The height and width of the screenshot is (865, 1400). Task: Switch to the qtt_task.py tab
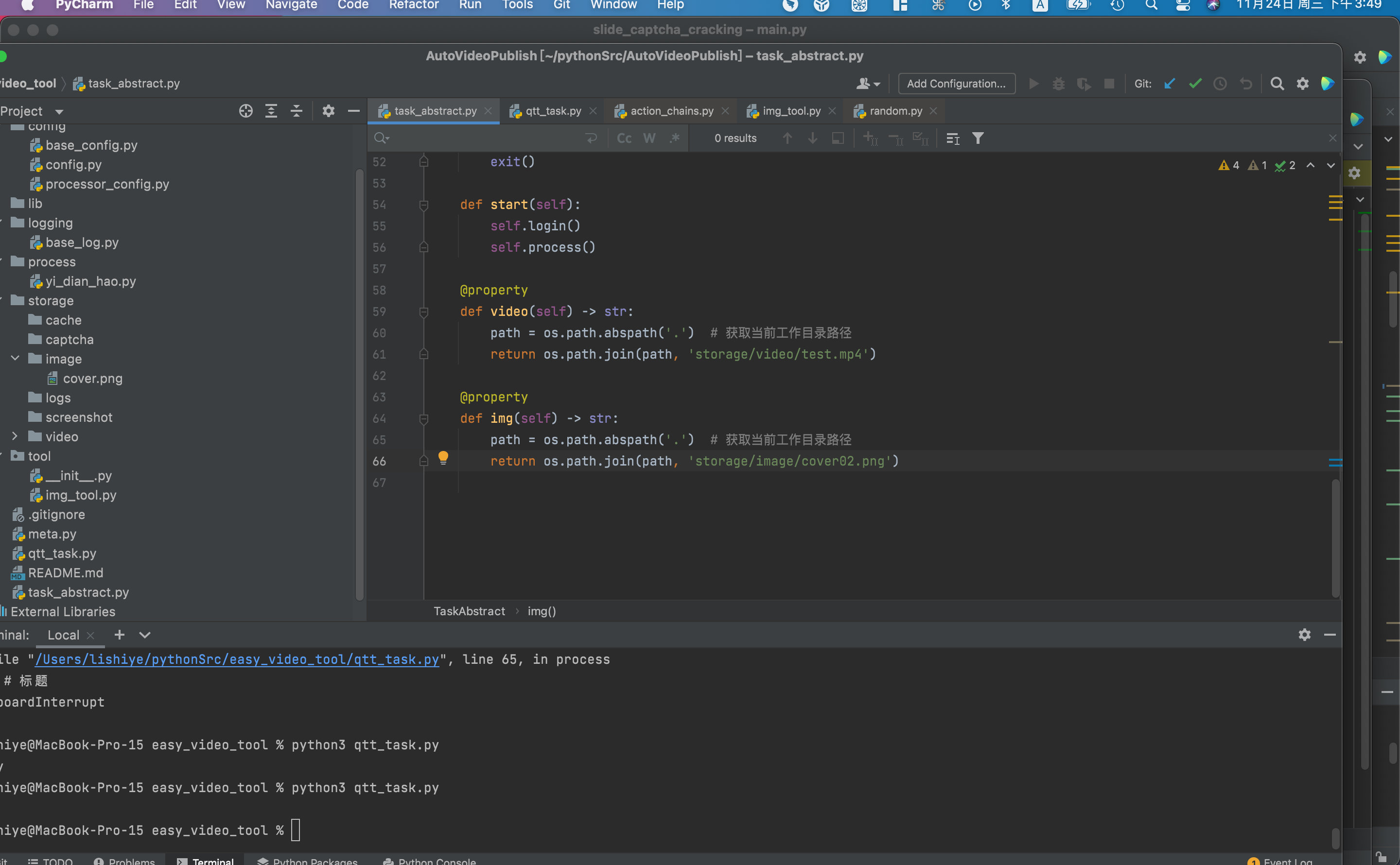(x=553, y=110)
